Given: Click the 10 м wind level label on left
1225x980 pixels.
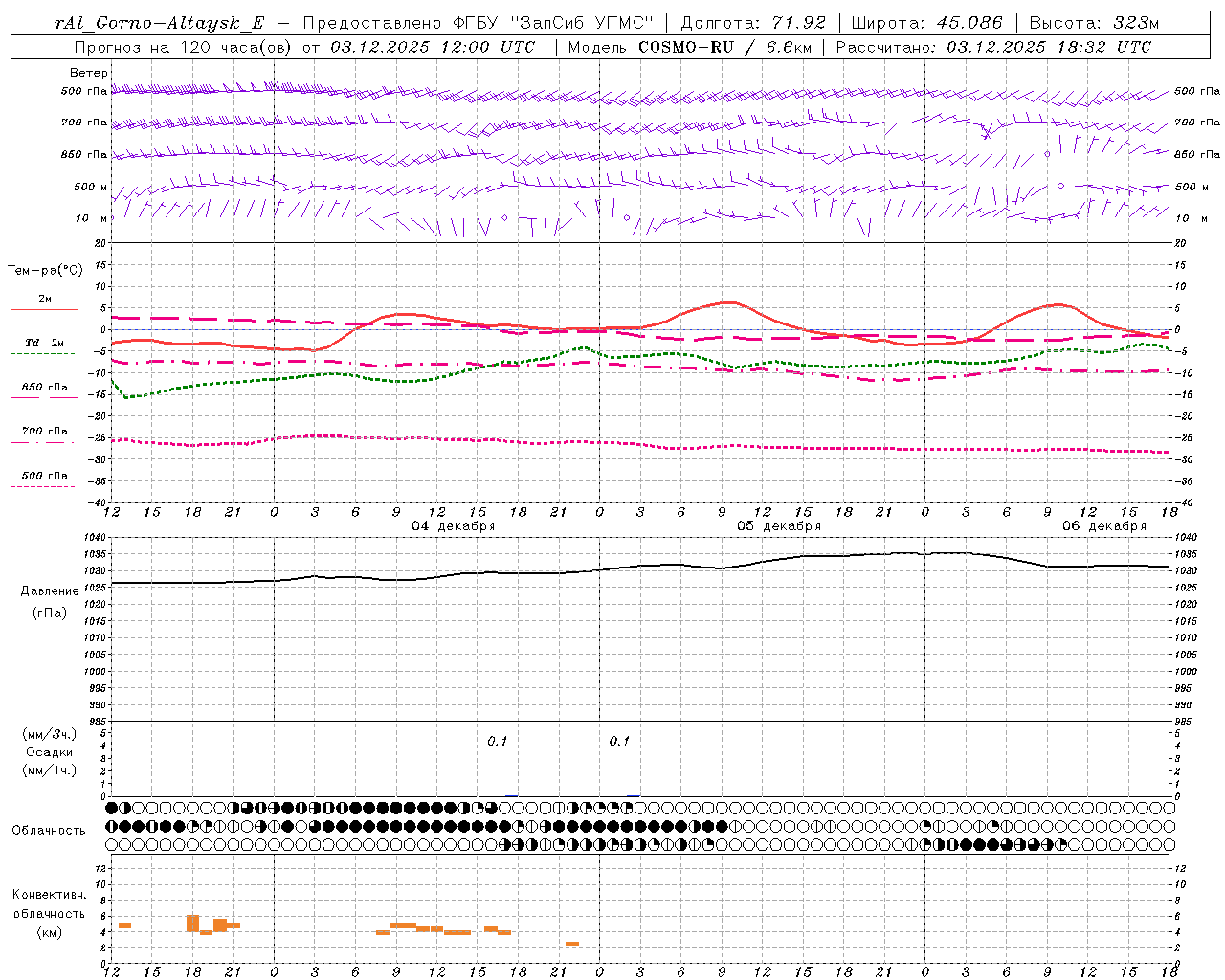Looking at the screenshot, I should point(92,218).
